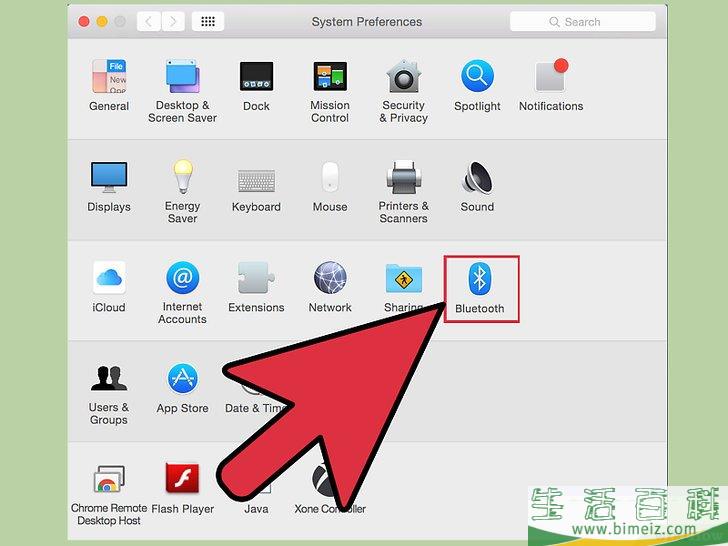Open Bluetooth preferences
The height and width of the screenshot is (546, 728).
coord(481,289)
